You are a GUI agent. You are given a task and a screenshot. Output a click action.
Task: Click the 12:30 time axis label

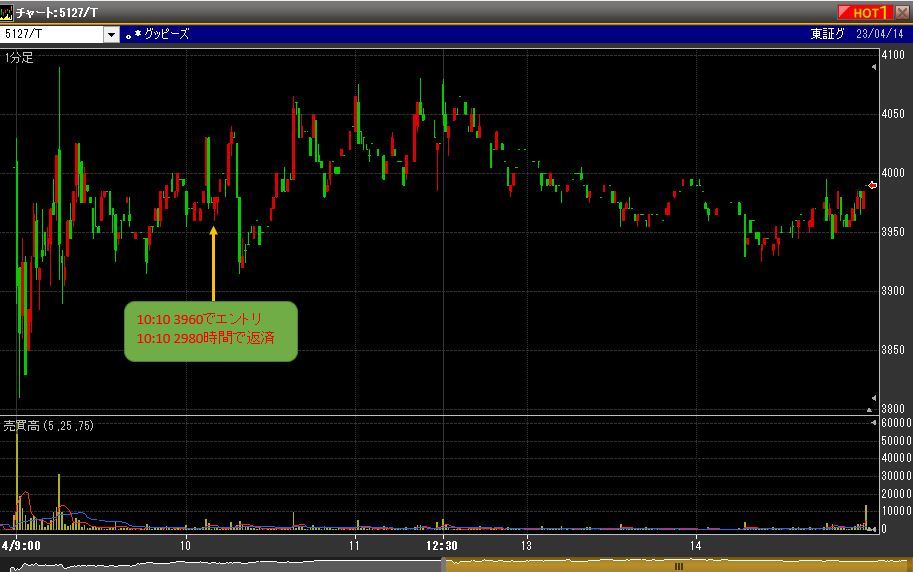(441, 546)
